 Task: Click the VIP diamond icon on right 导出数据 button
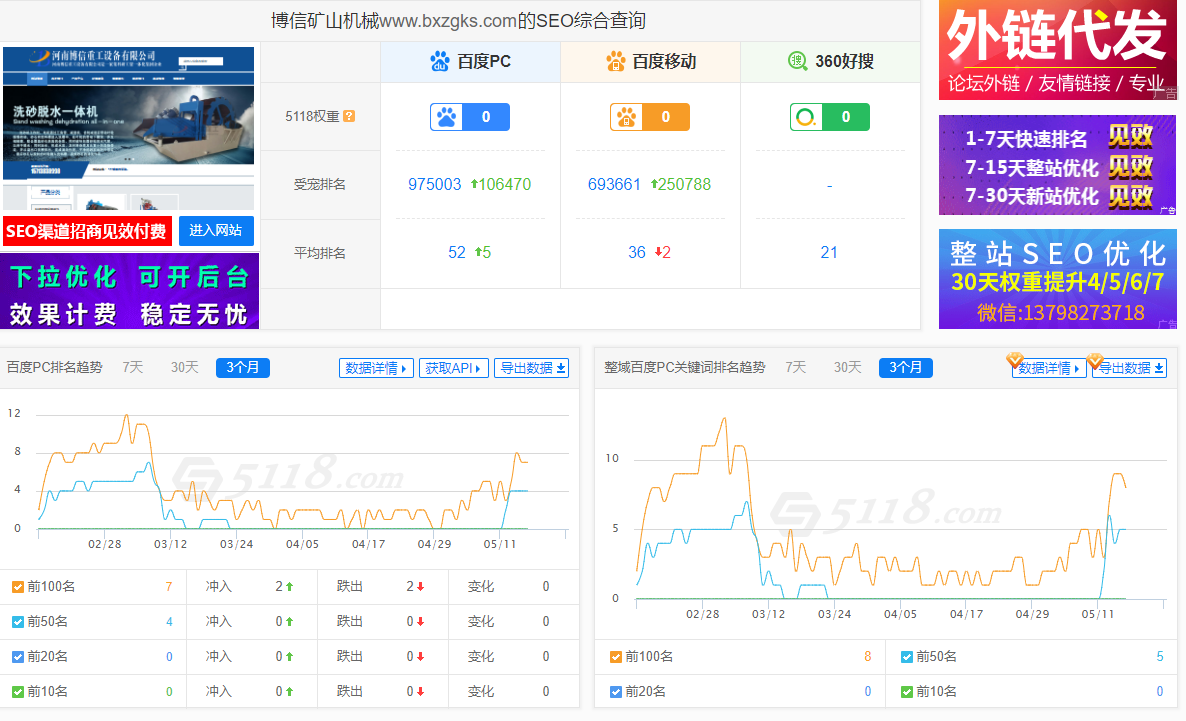(1094, 359)
